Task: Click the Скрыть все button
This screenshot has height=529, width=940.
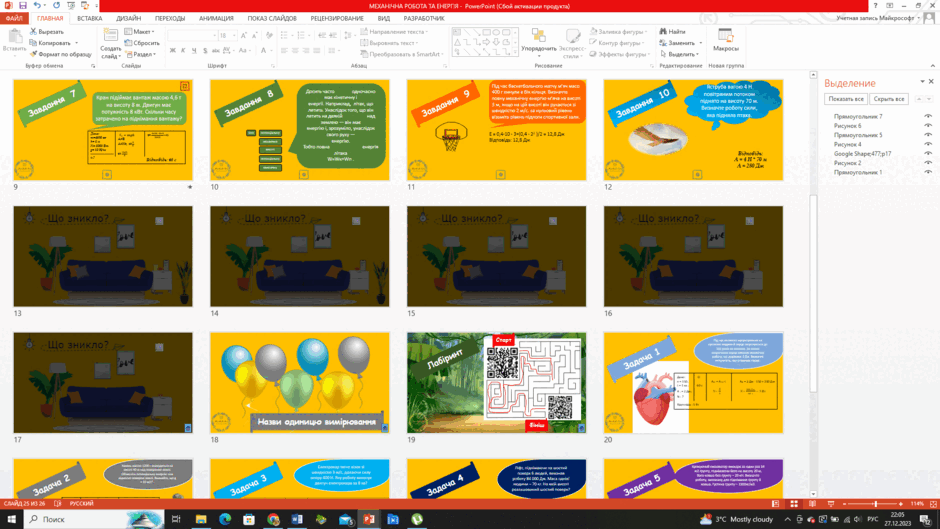Action: point(888,99)
